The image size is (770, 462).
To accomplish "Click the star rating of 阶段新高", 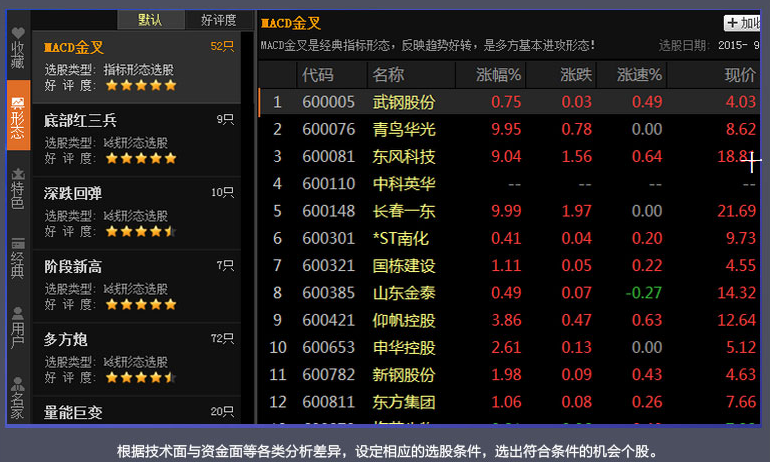I will click(x=141, y=304).
